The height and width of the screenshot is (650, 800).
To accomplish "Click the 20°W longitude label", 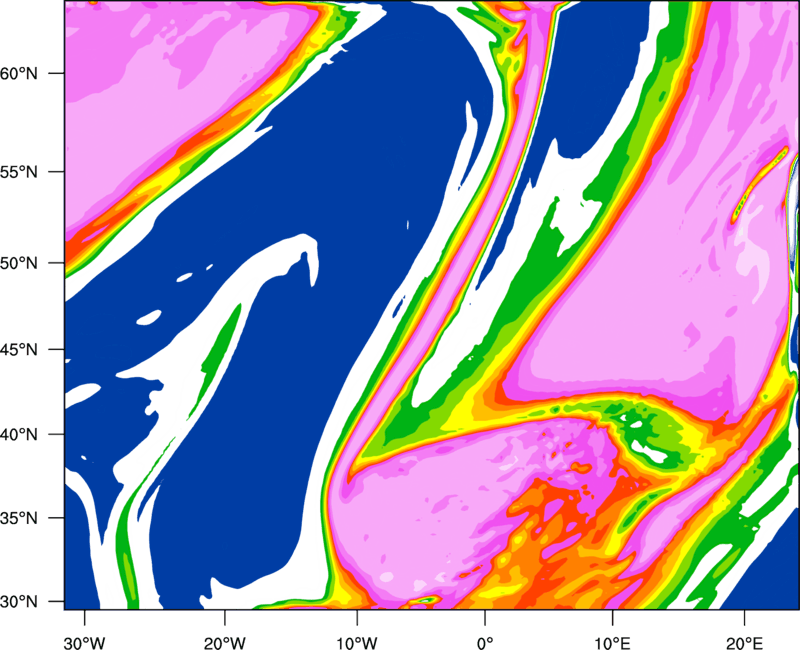I will tap(224, 643).
